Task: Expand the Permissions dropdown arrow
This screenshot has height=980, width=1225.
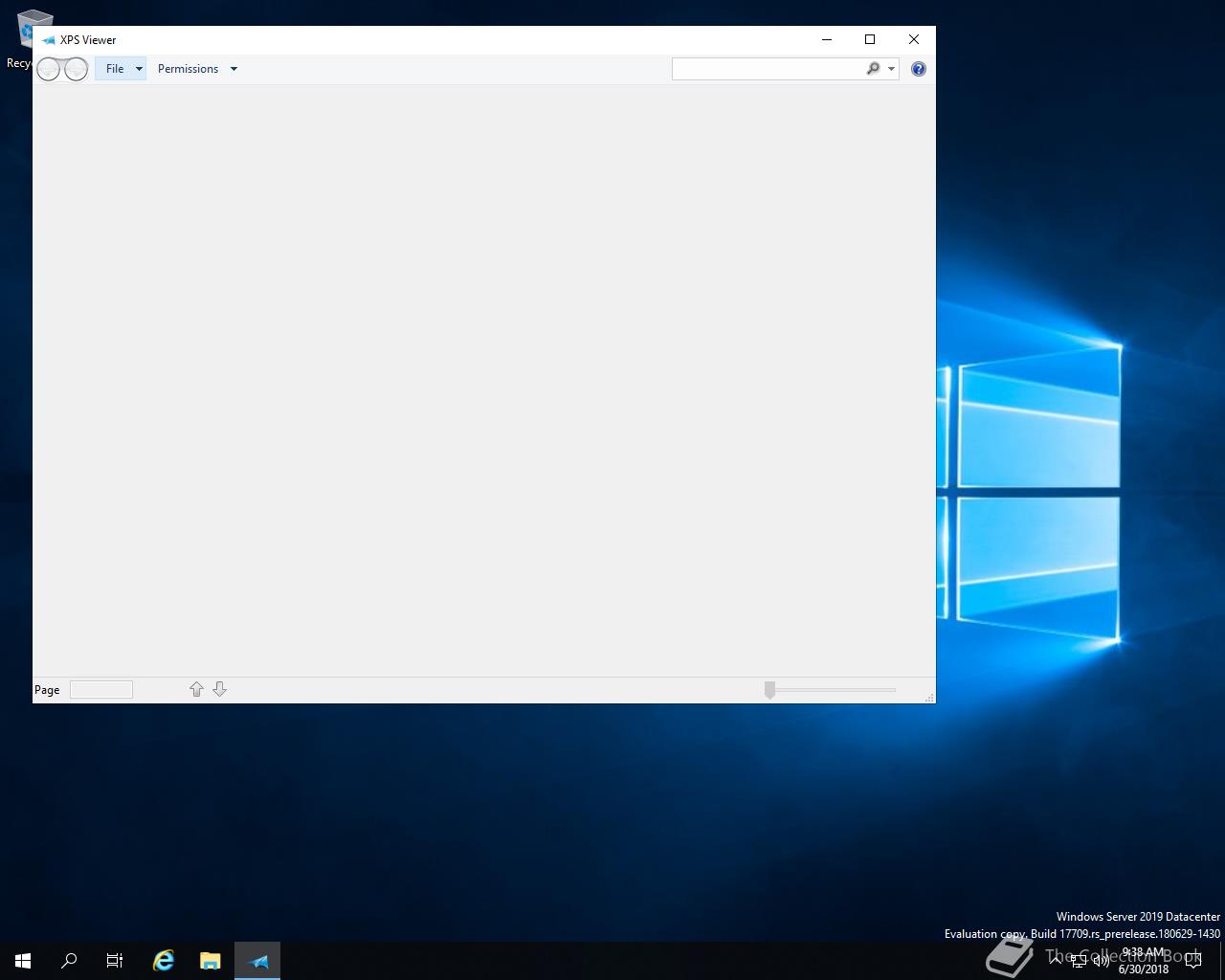Action: pos(234,69)
